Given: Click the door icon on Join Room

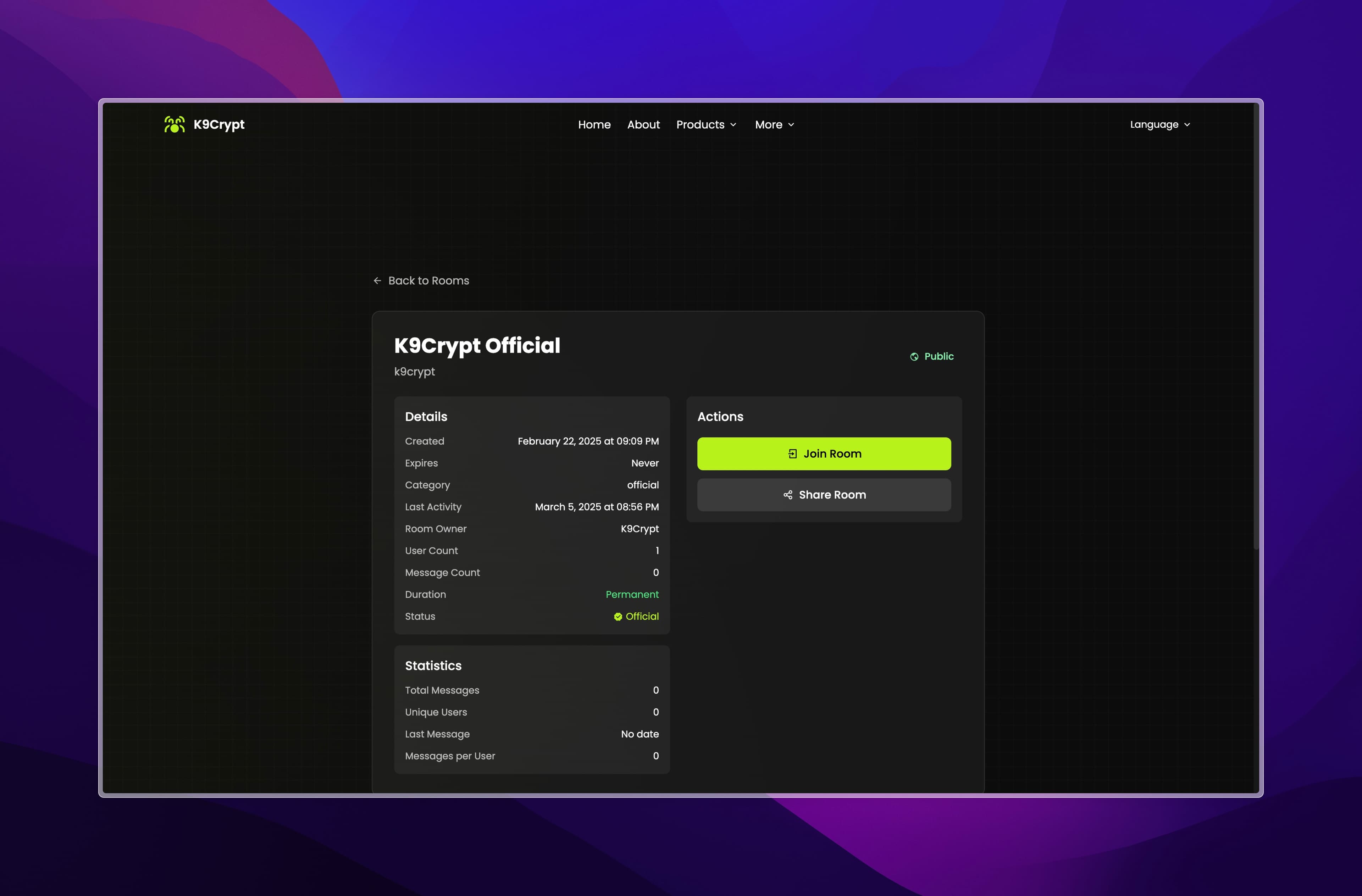Looking at the screenshot, I should (793, 454).
